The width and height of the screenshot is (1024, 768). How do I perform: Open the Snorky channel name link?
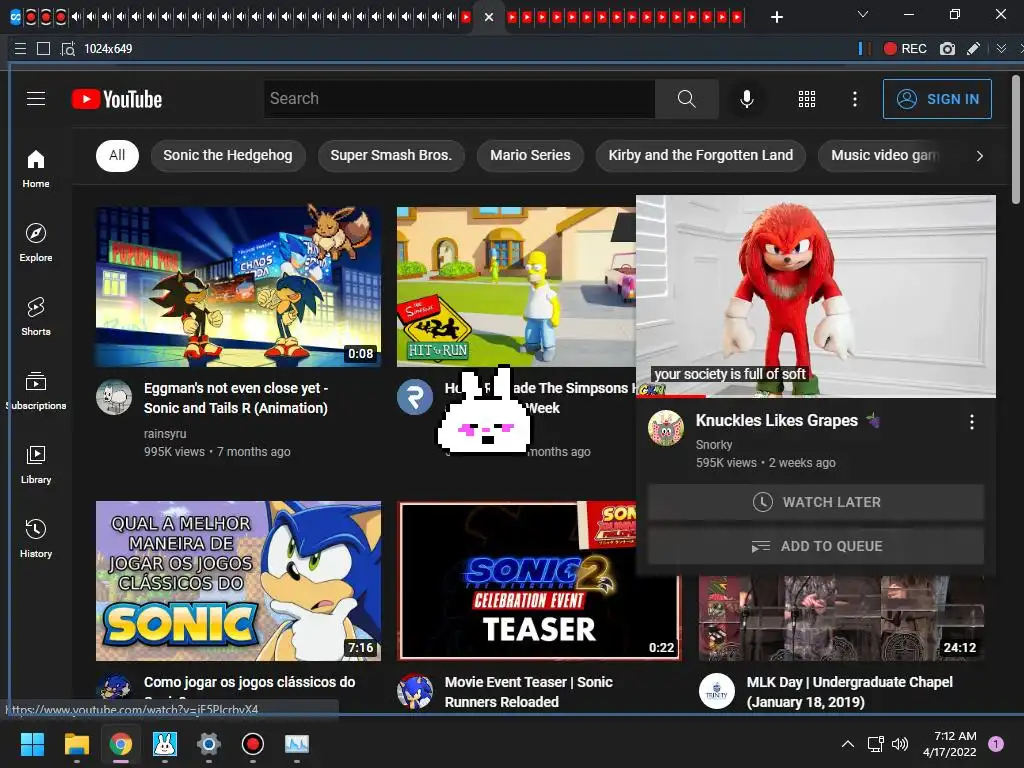[714, 445]
